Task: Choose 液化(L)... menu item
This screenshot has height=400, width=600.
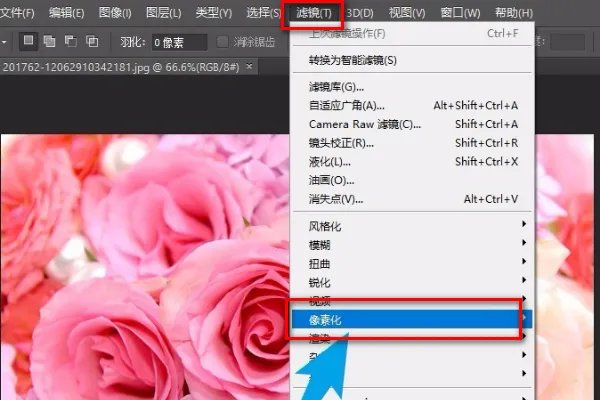Action: (412, 162)
